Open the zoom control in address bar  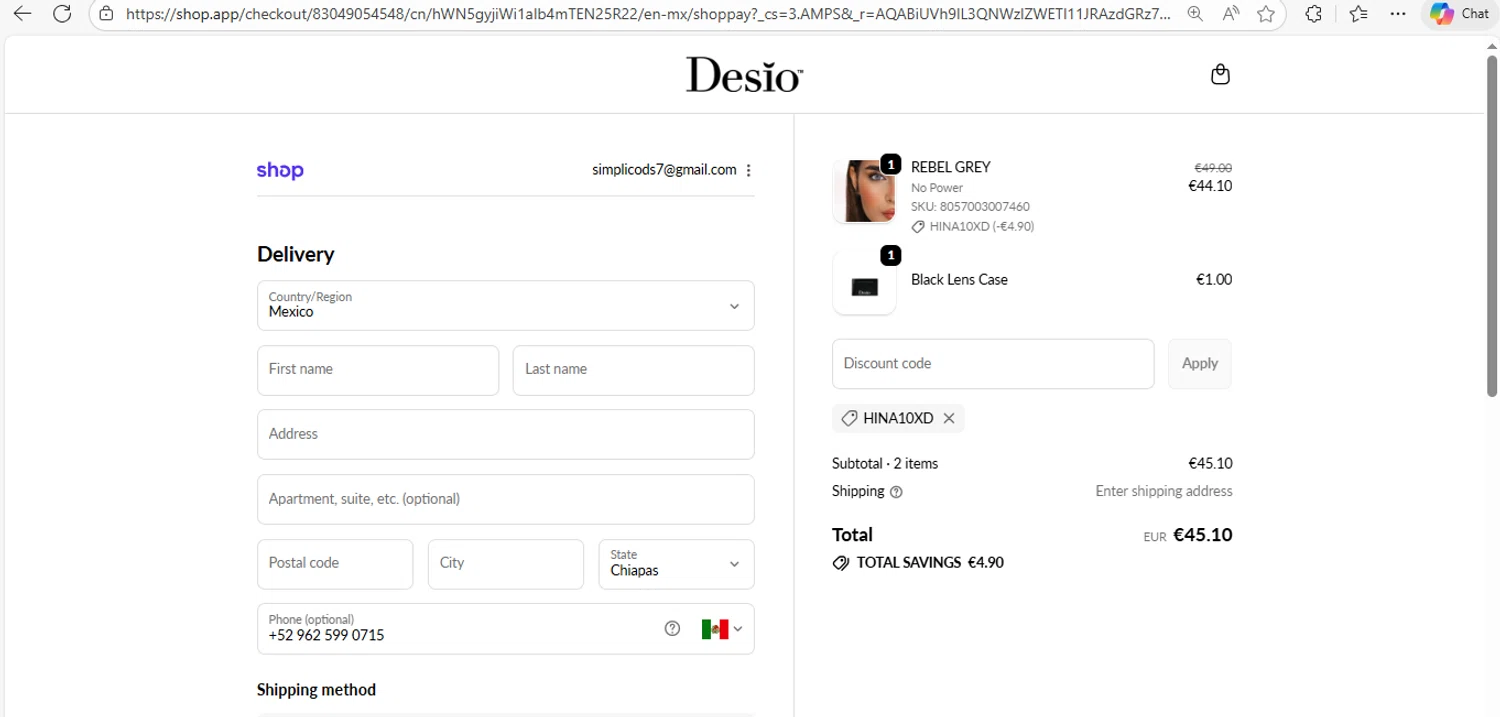[x=1195, y=14]
